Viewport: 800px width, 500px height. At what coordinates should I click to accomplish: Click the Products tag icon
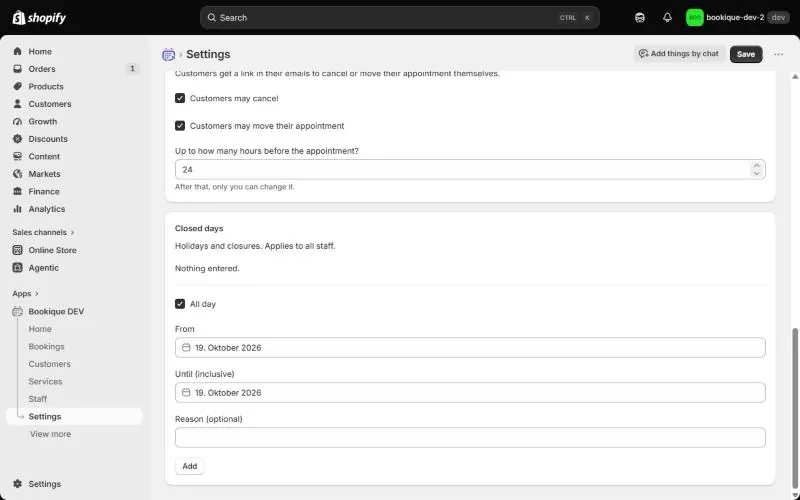pos(18,86)
